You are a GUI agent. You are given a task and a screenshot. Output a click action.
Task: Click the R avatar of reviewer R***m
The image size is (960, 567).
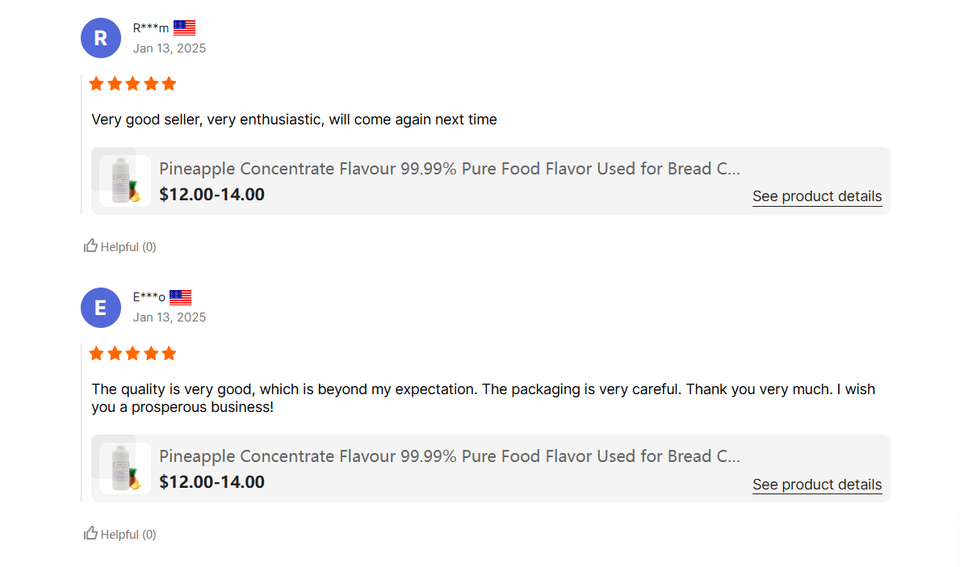tap(100, 38)
